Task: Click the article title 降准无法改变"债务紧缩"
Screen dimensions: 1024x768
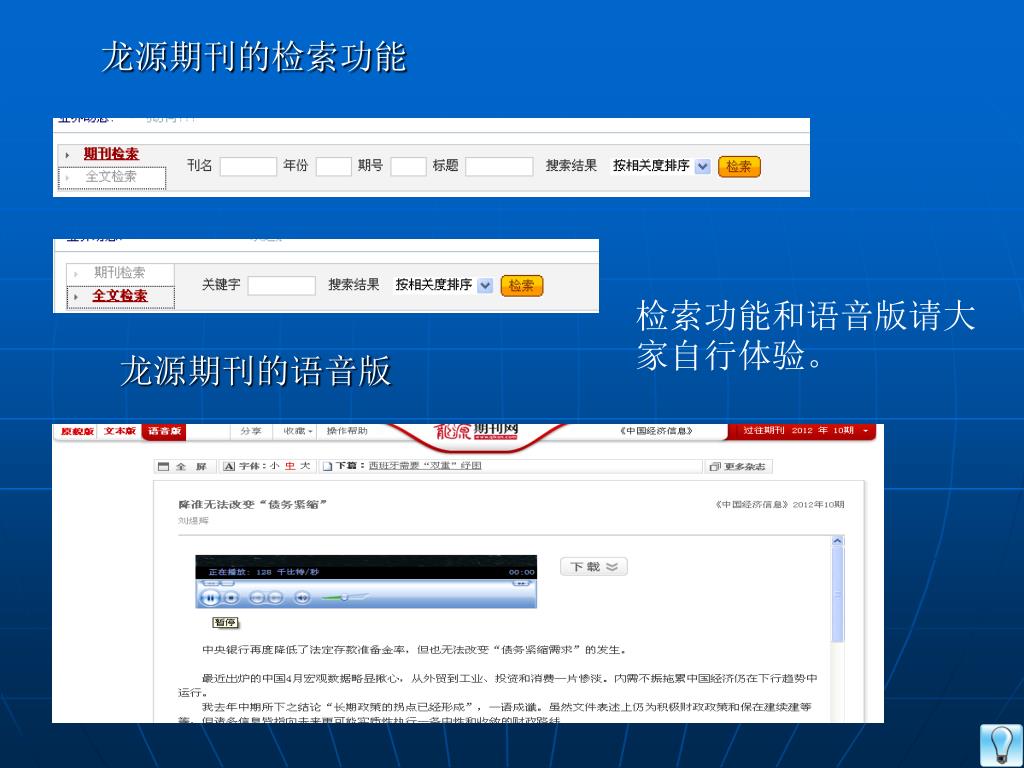Action: tap(252, 504)
